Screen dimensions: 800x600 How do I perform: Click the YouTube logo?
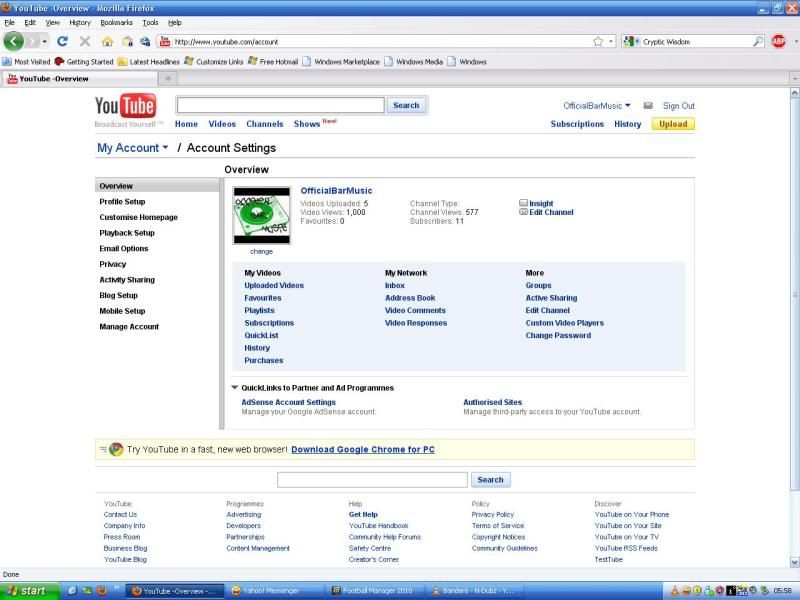pyautogui.click(x=126, y=107)
